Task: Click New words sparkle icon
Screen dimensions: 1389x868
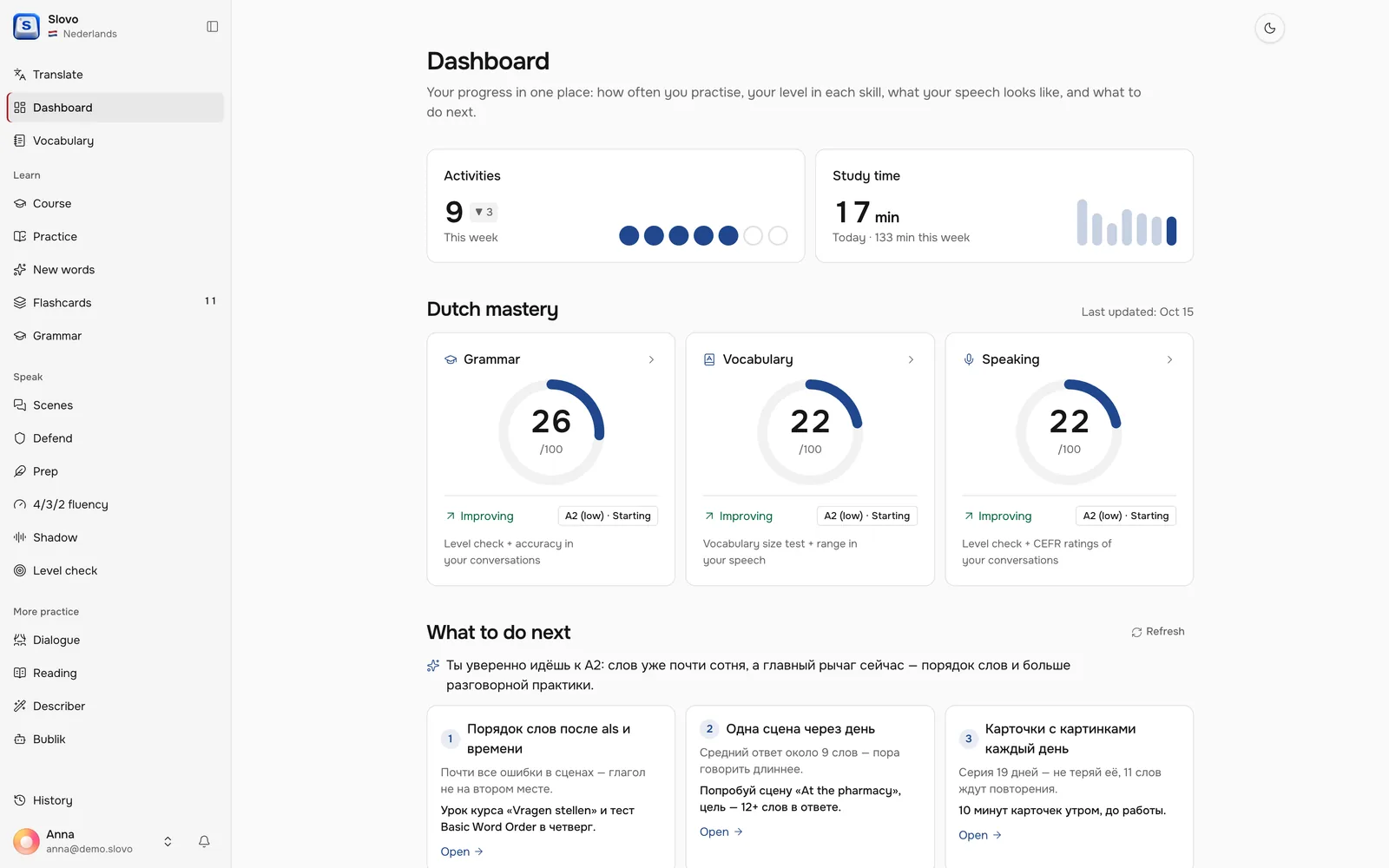Action: pyautogui.click(x=20, y=269)
